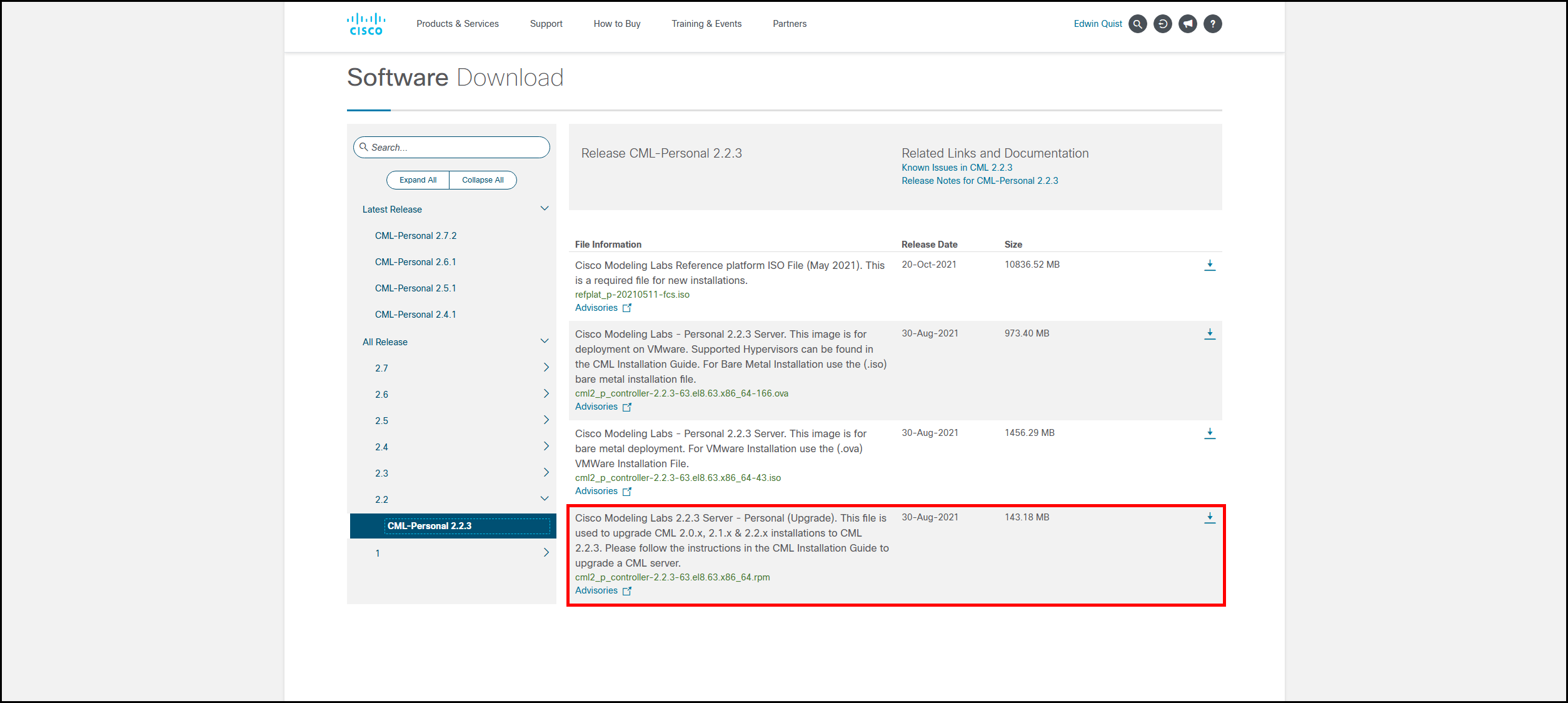Open Training & Events menu
Viewport: 1568px width, 703px height.
[706, 24]
